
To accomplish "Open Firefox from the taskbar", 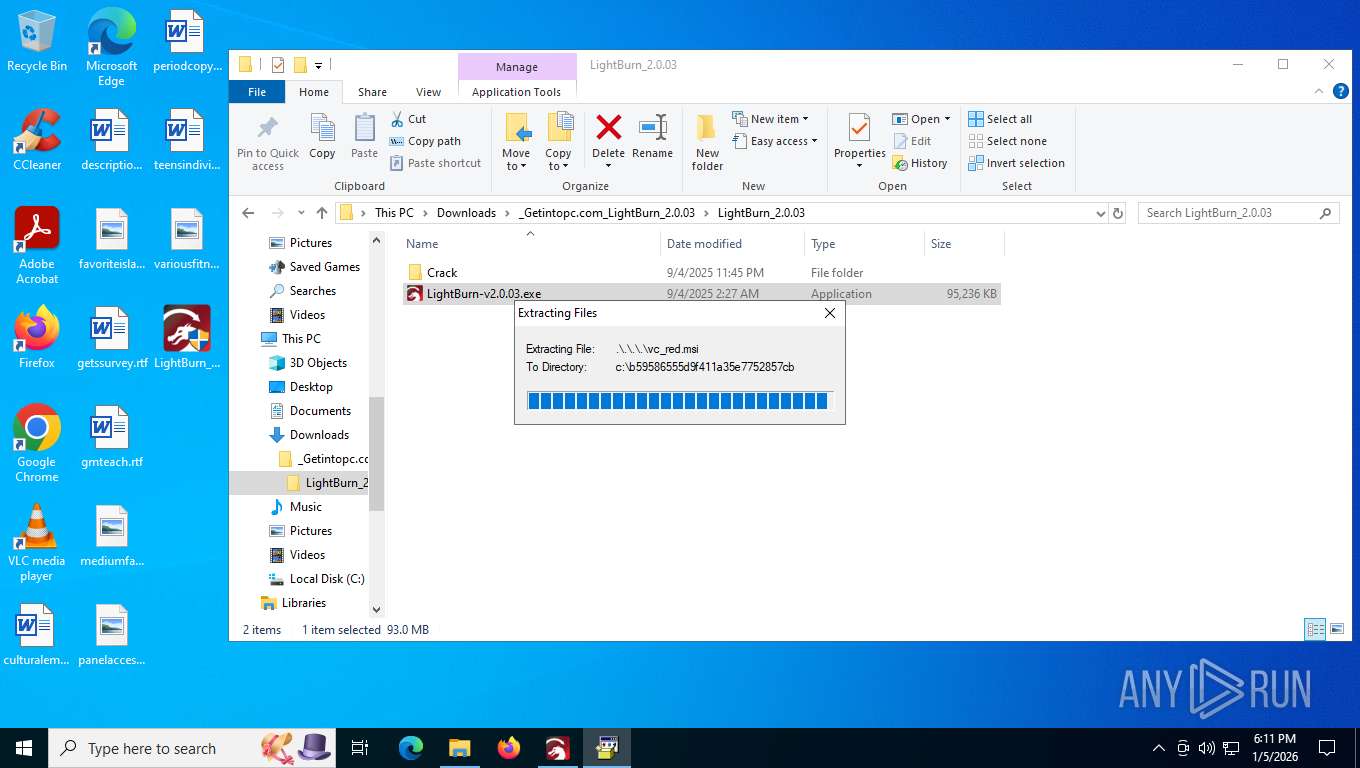I will point(509,747).
